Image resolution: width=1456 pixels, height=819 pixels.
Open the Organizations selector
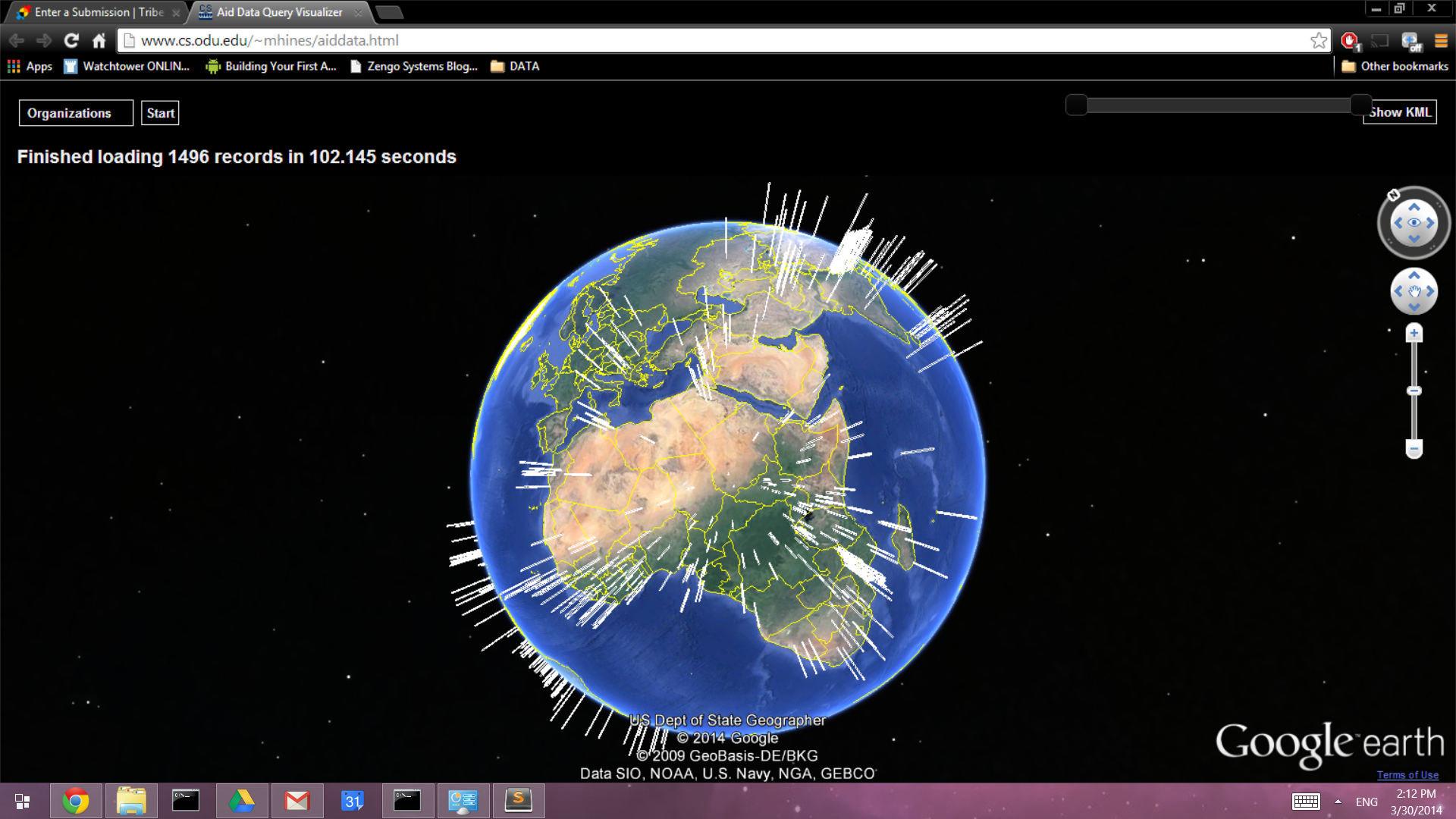[x=76, y=113]
